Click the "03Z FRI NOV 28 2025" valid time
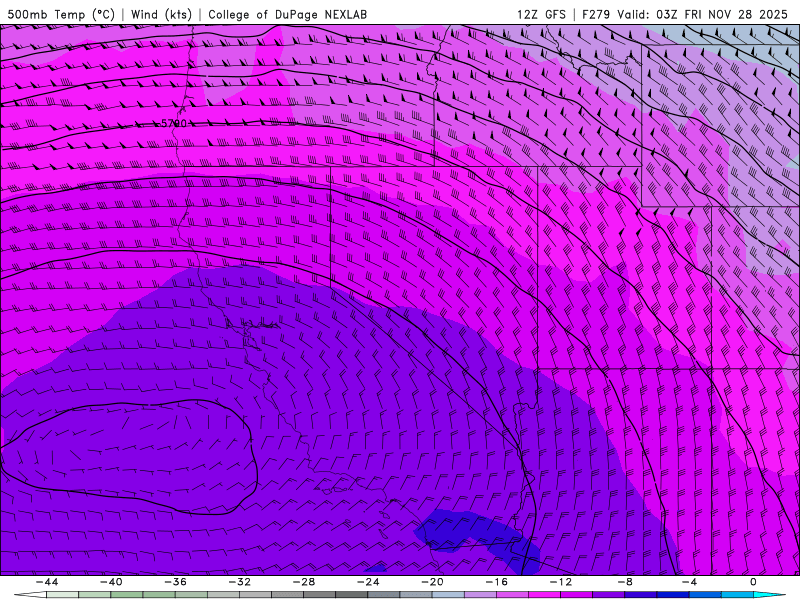The width and height of the screenshot is (800, 600). 722,14
